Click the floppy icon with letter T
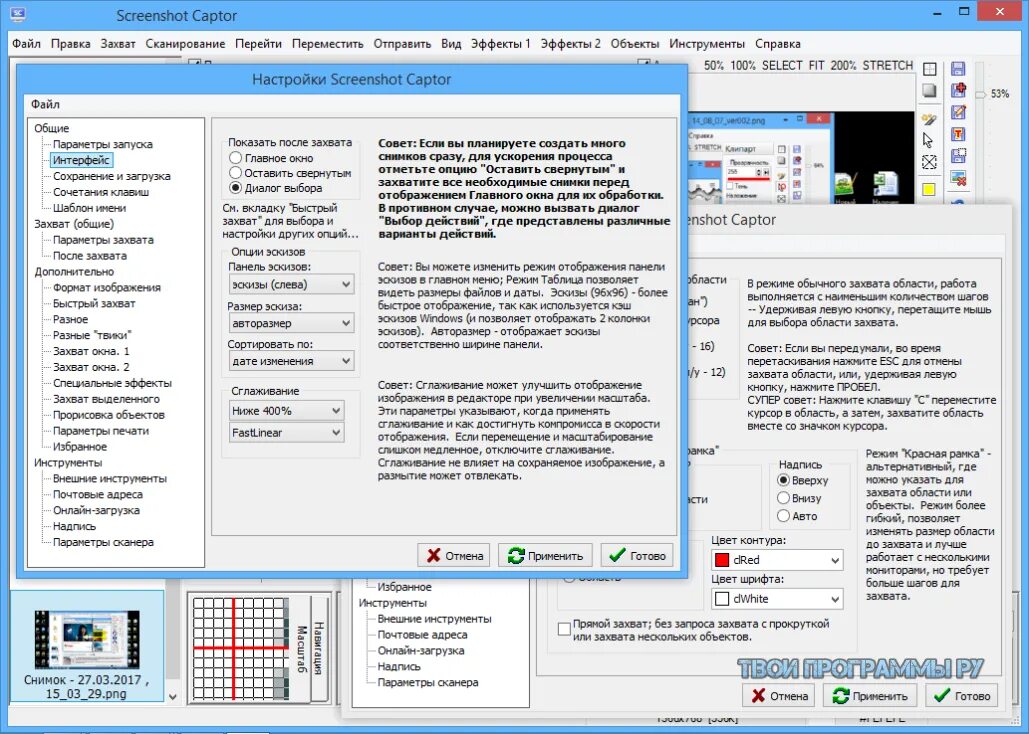 (958, 134)
